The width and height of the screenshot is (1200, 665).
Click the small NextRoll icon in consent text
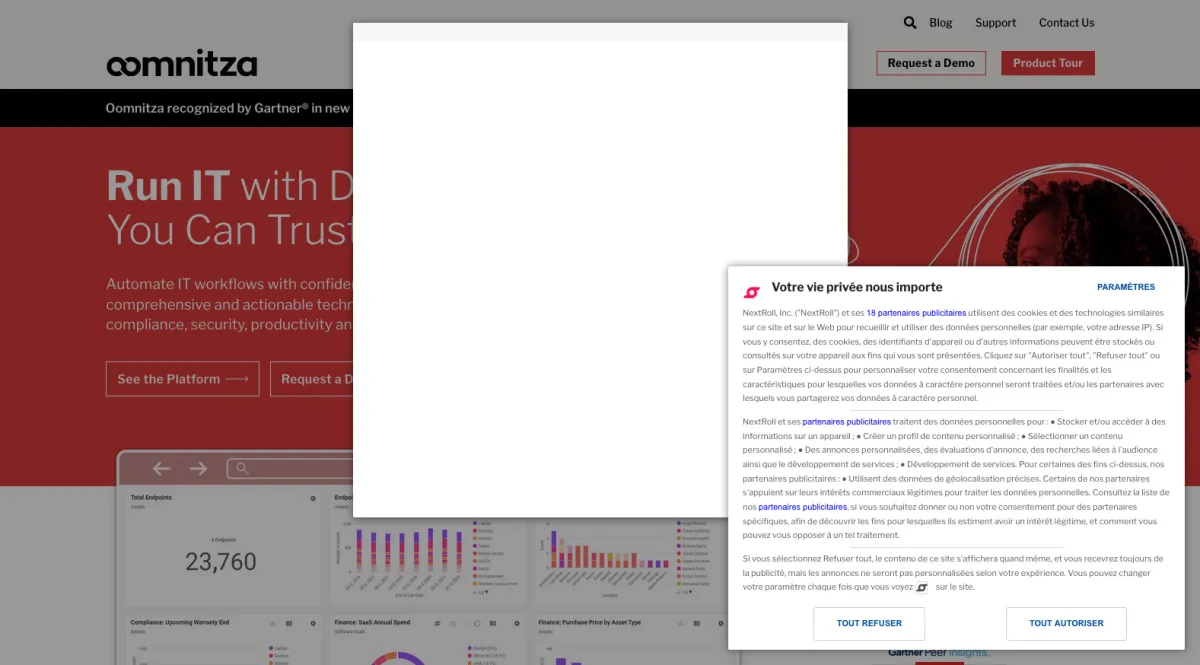(922, 588)
